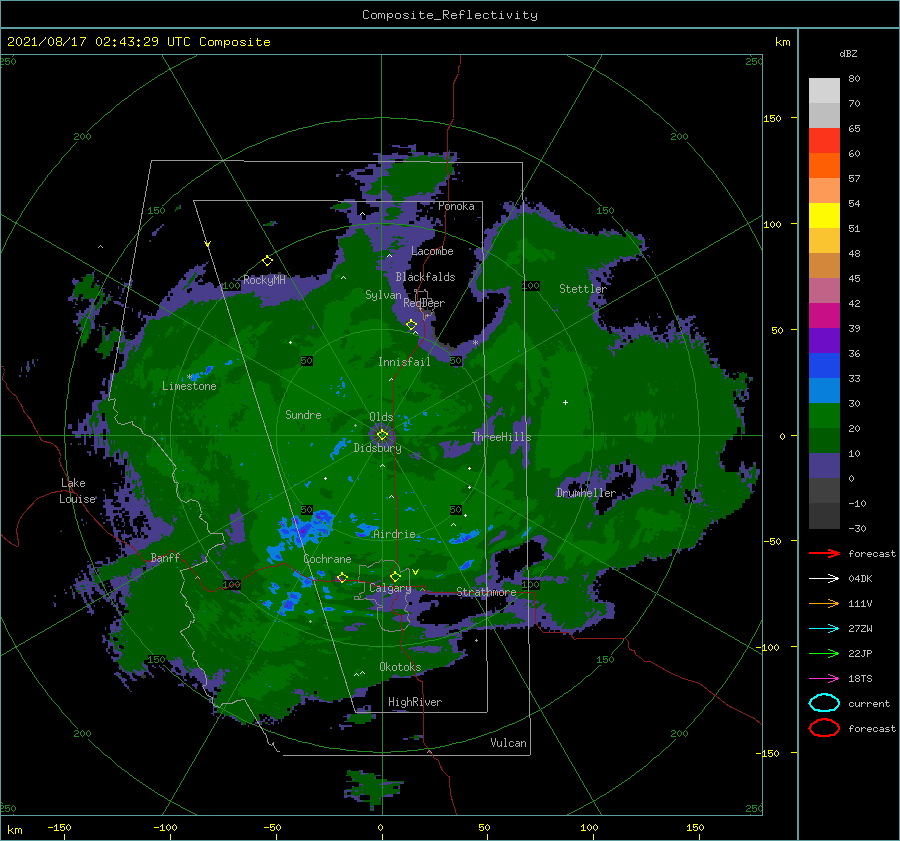Click the Ponoka label
This screenshot has width=900, height=841.
pos(456,206)
